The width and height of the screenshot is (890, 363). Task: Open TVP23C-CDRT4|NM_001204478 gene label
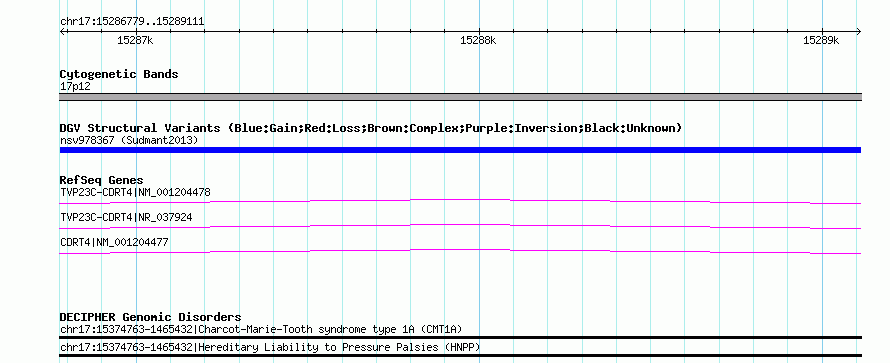(x=135, y=192)
